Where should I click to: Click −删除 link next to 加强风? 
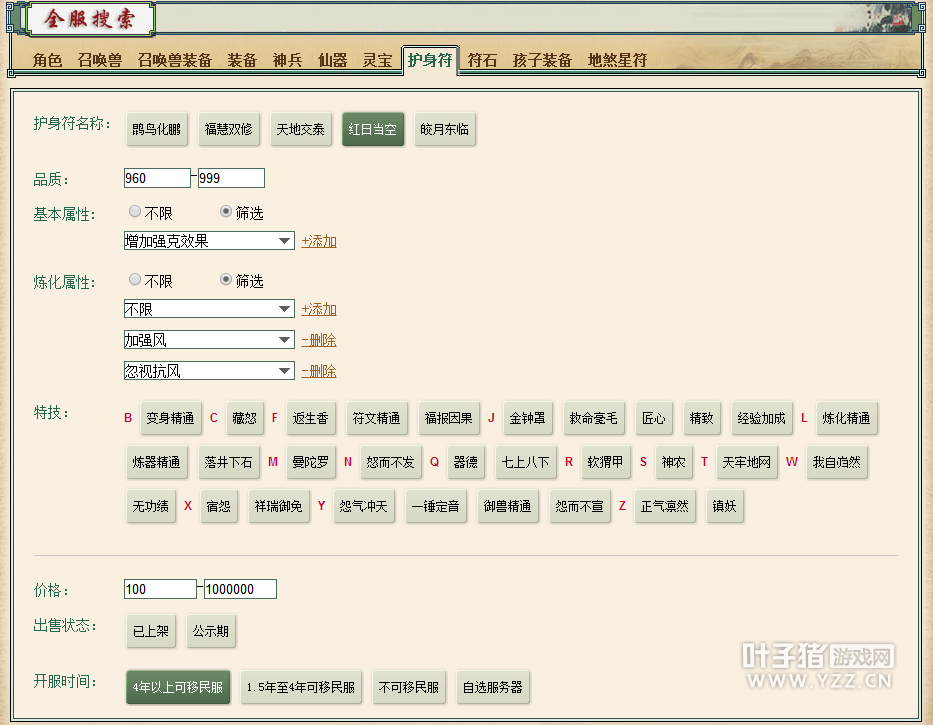319,340
